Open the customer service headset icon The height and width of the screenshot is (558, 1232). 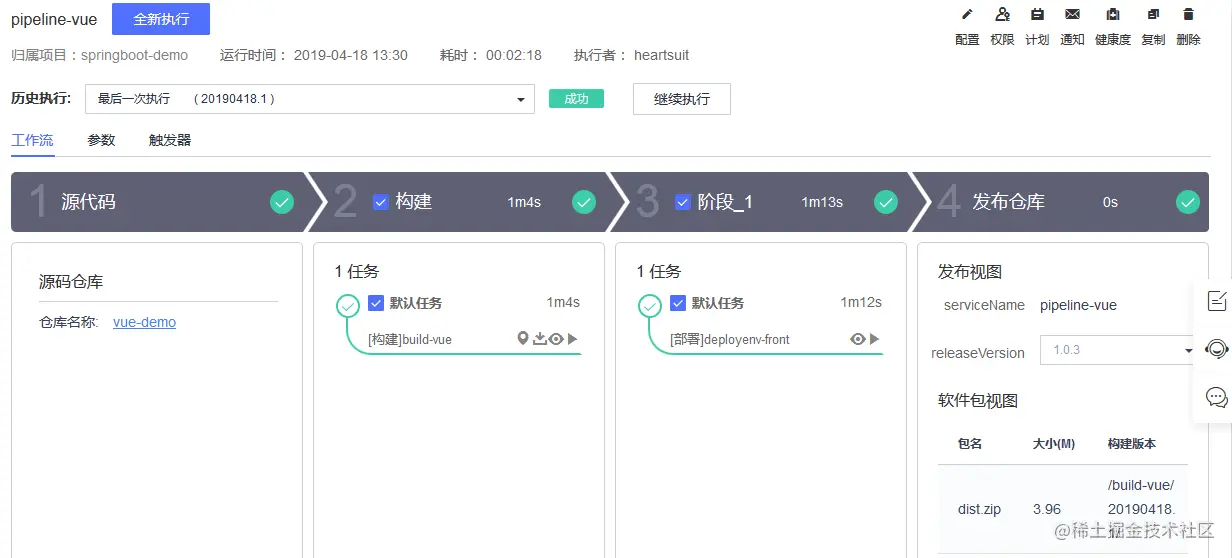1217,349
